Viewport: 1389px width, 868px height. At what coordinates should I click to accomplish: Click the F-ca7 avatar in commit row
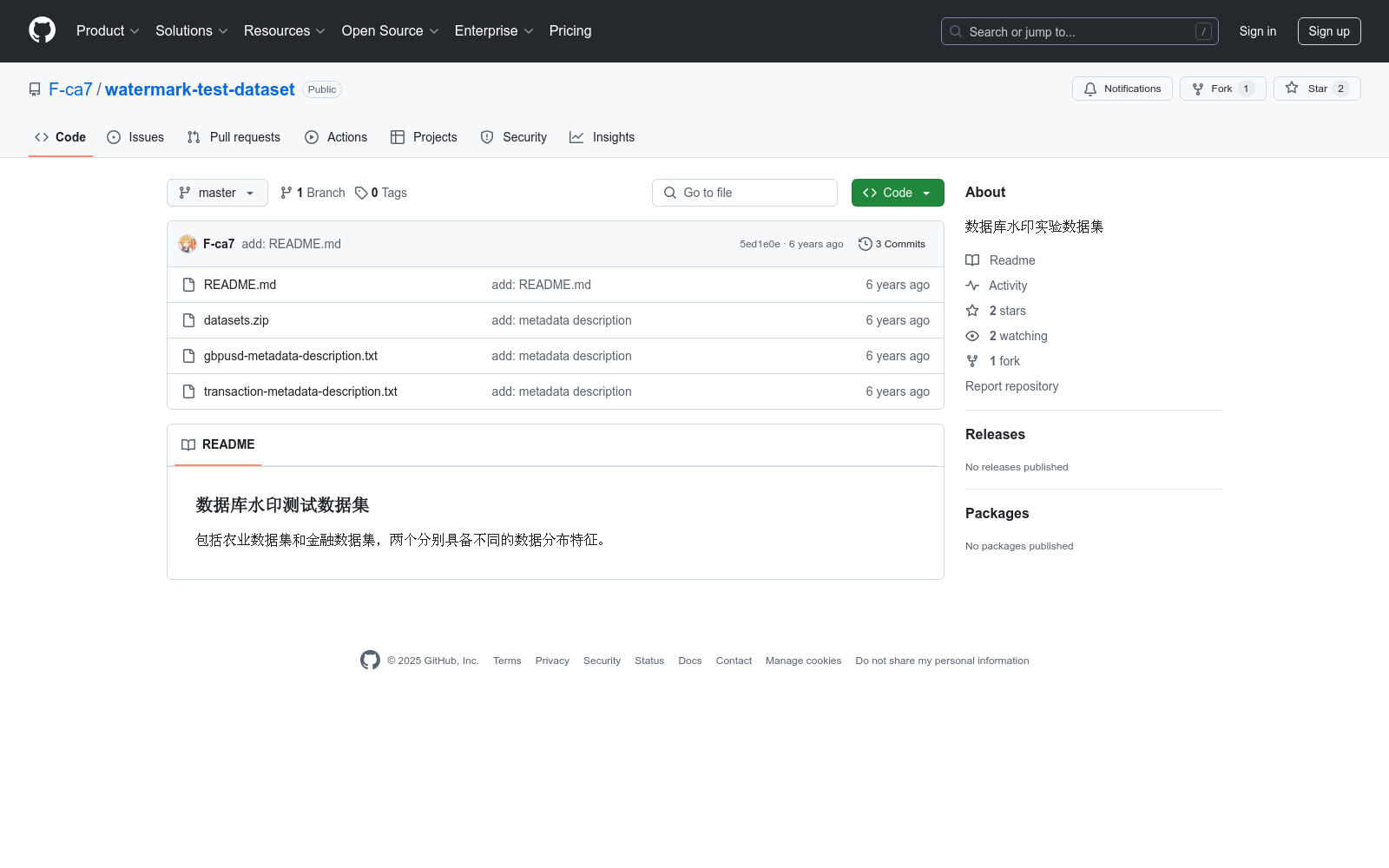pyautogui.click(x=188, y=244)
